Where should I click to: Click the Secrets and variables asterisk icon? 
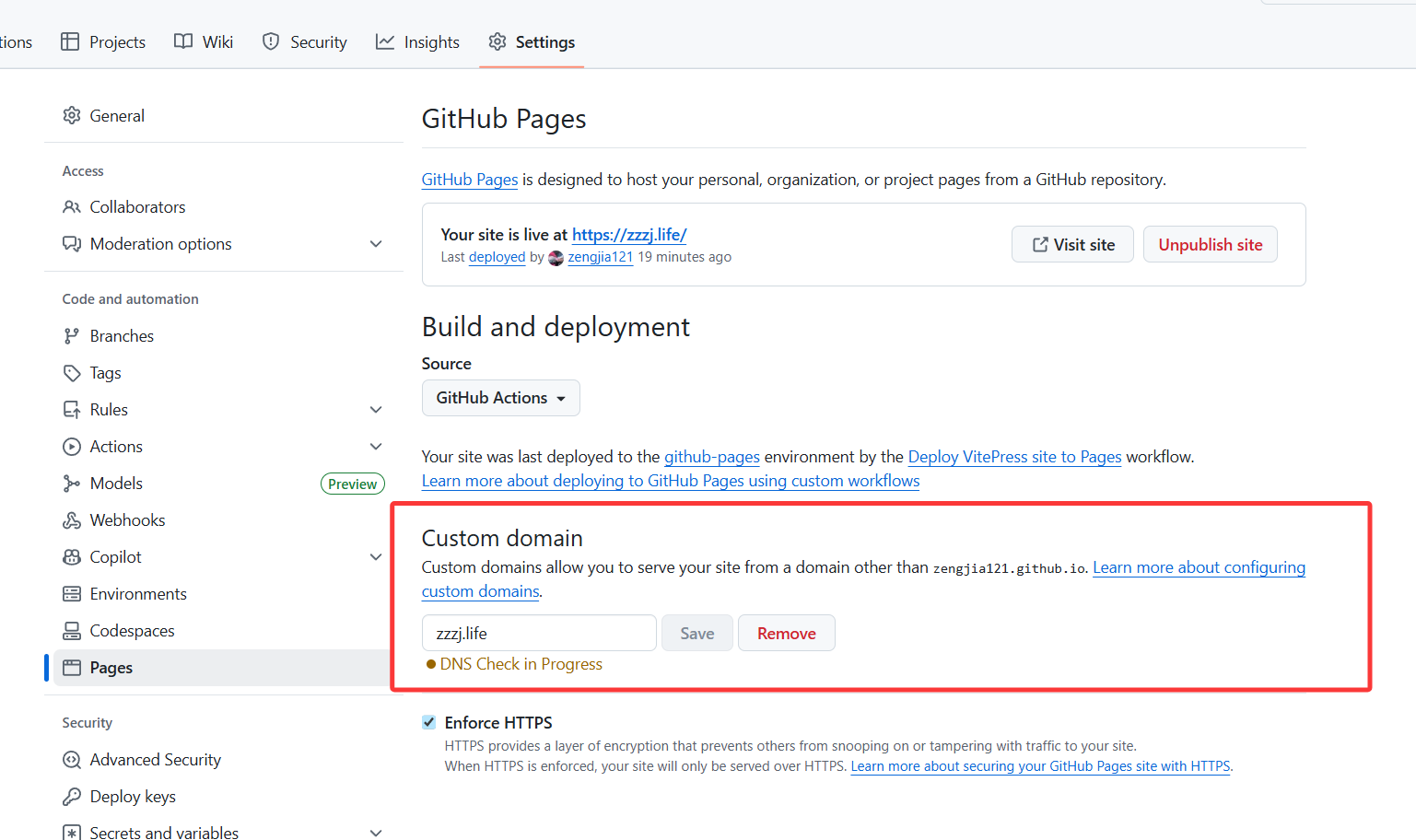click(72, 833)
